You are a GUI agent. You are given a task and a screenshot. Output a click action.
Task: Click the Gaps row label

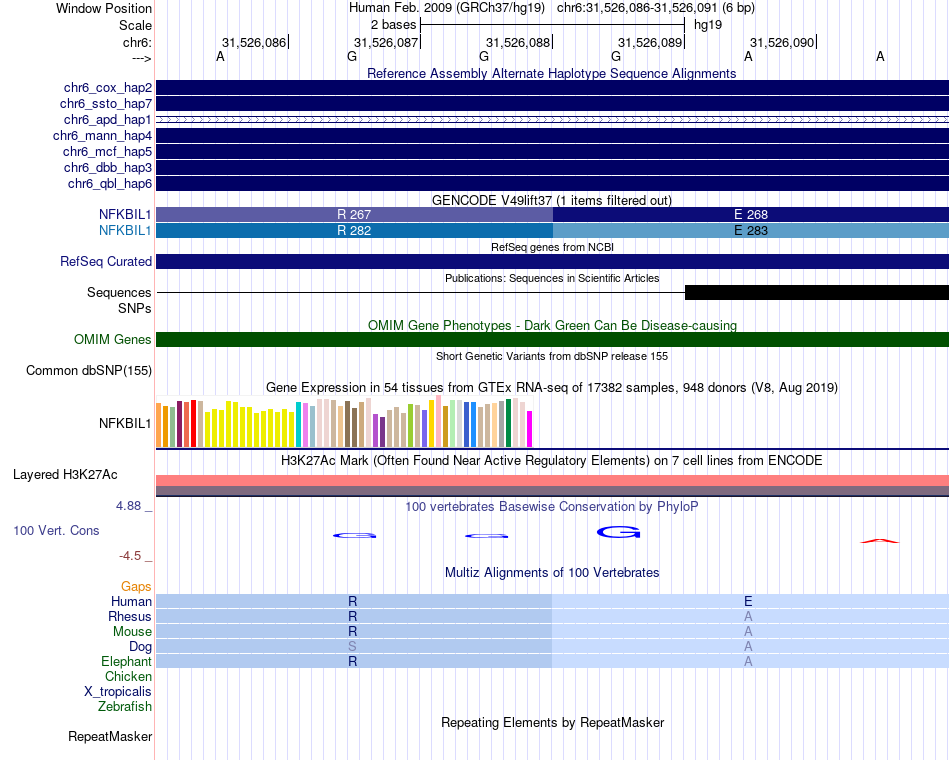(x=136, y=586)
